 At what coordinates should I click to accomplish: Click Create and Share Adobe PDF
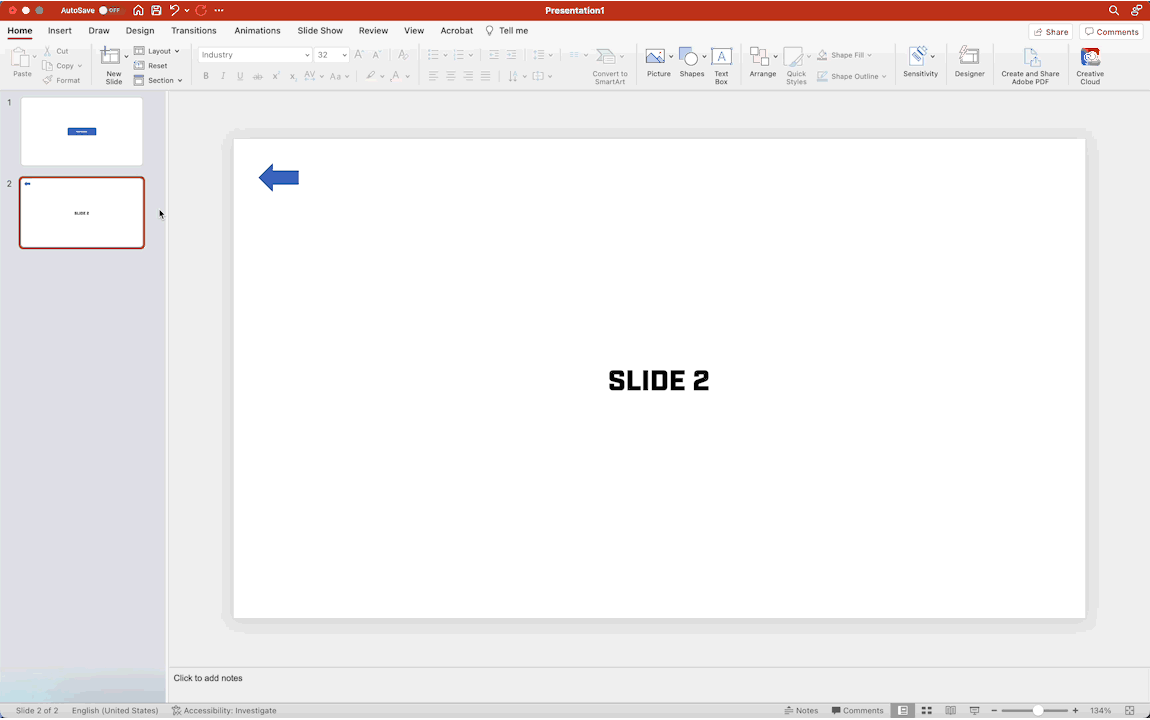1030,64
